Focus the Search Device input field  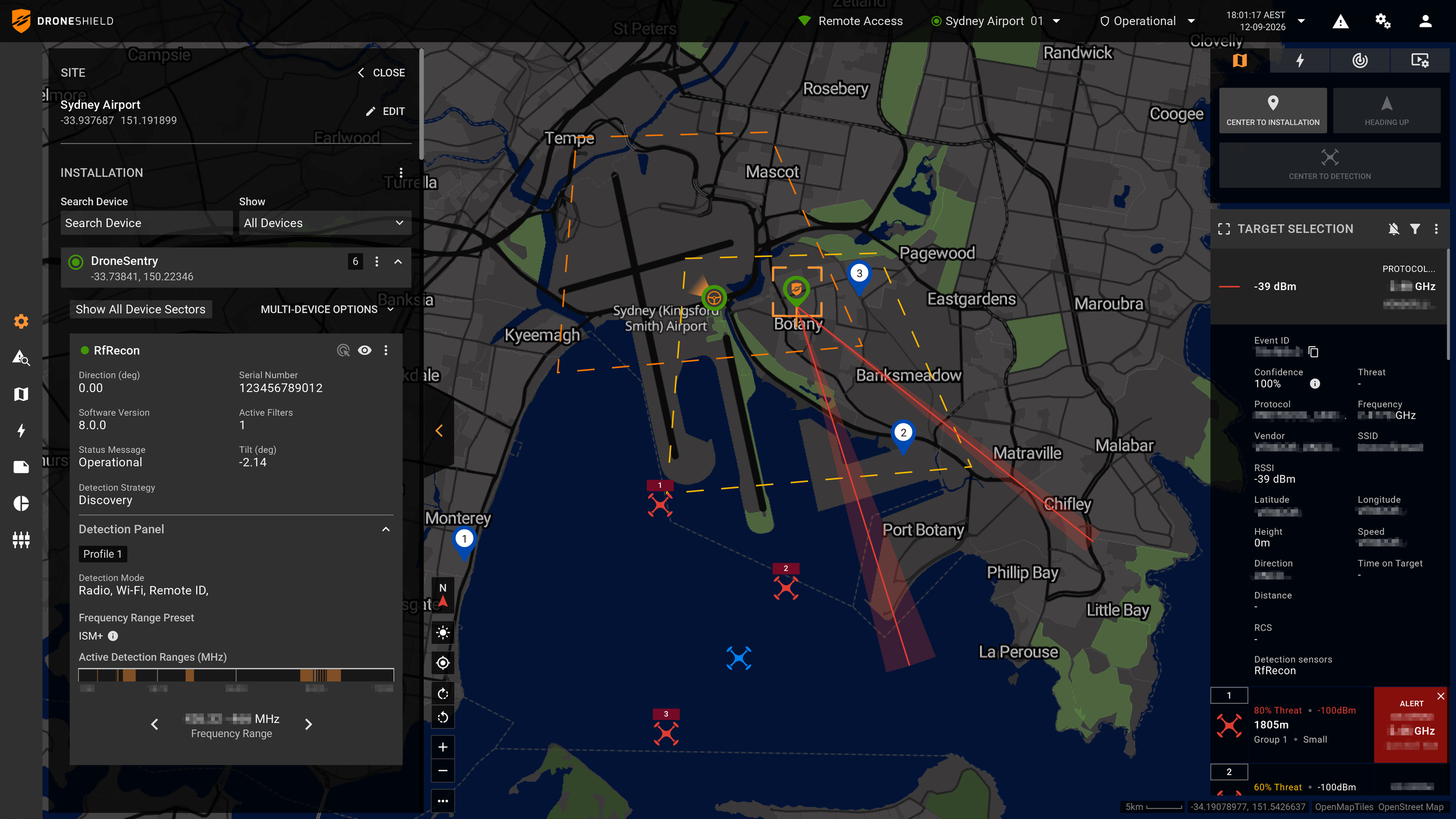tap(146, 223)
